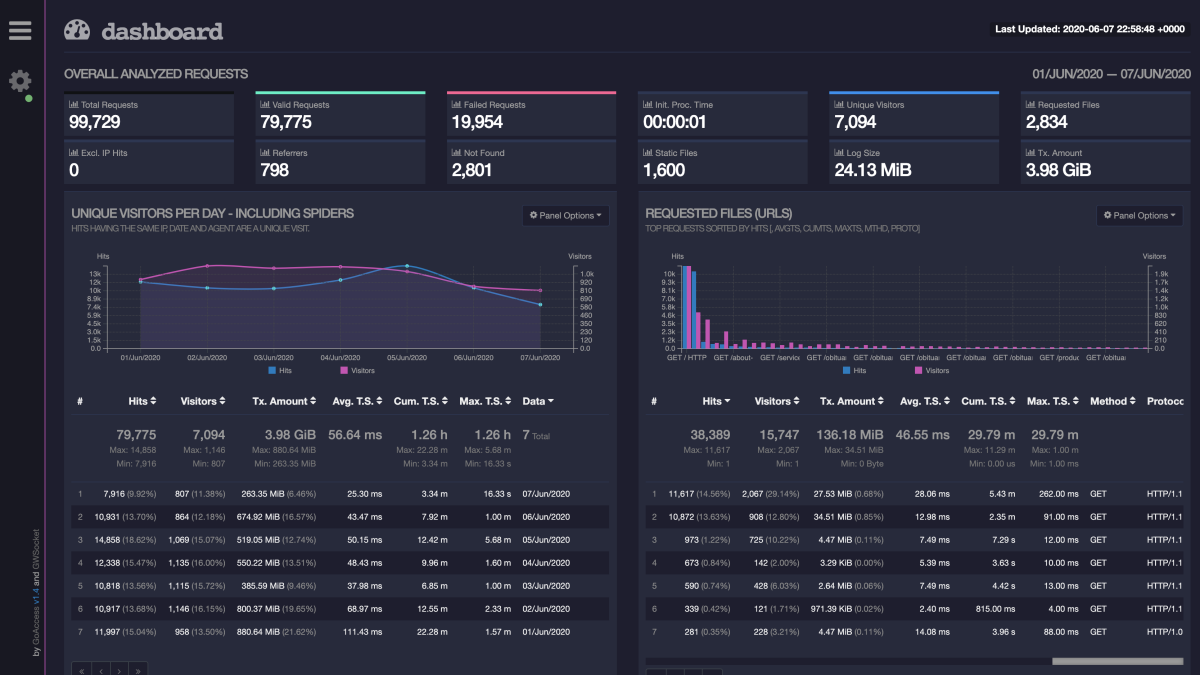Viewport: 1200px width, 675px height.
Task: Jump to last page of Unique Visitors table
Action: tap(138, 669)
